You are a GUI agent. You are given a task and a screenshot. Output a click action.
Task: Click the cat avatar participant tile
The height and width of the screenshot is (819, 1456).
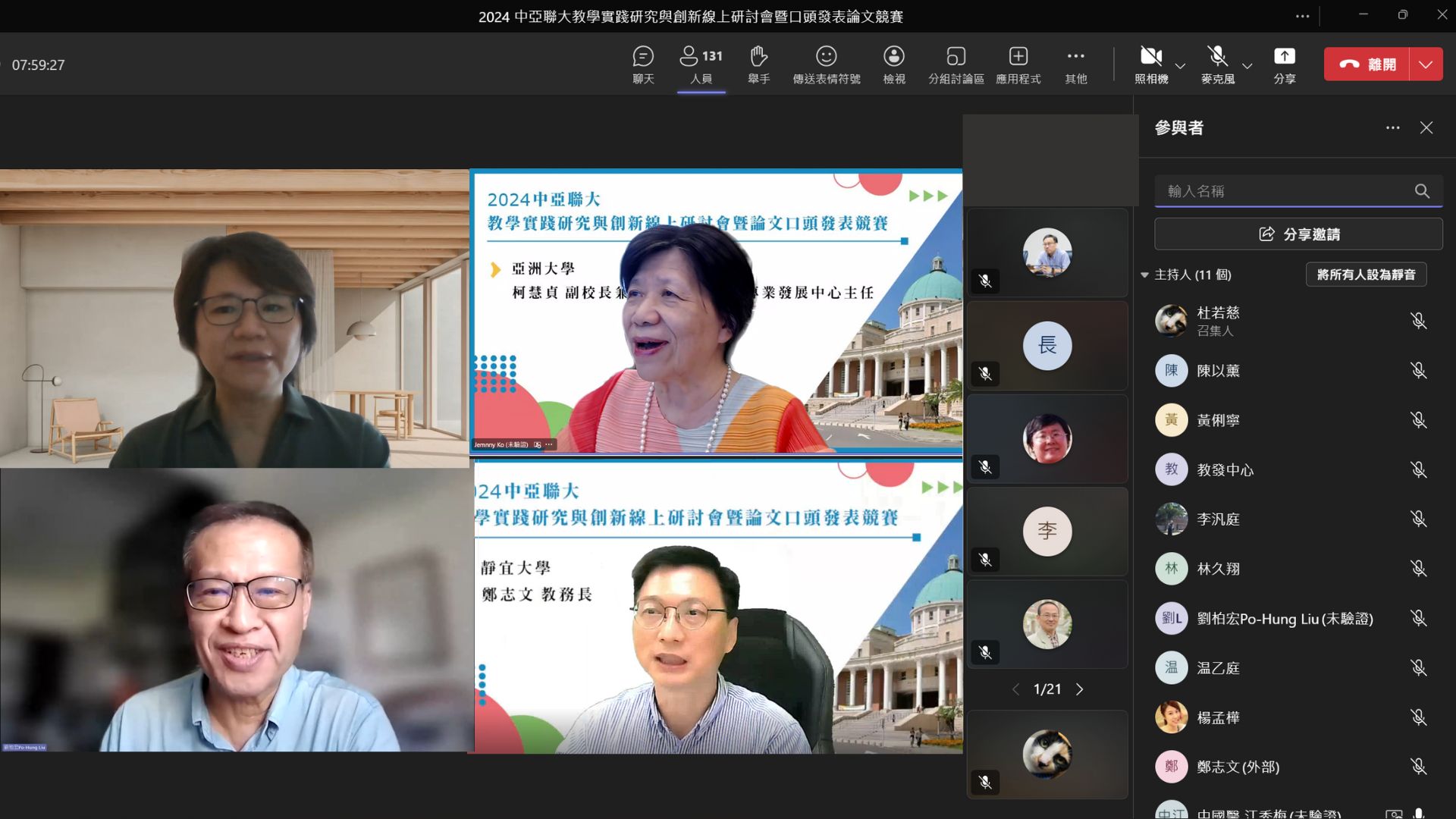[1046, 755]
